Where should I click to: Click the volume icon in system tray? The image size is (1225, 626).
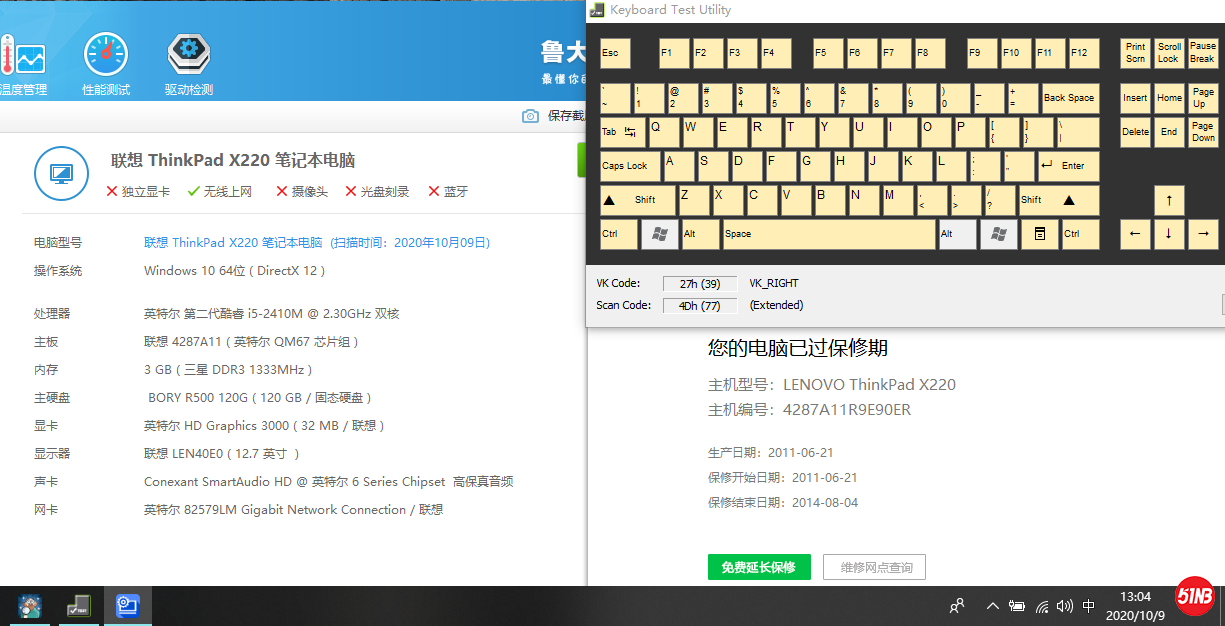click(1064, 606)
